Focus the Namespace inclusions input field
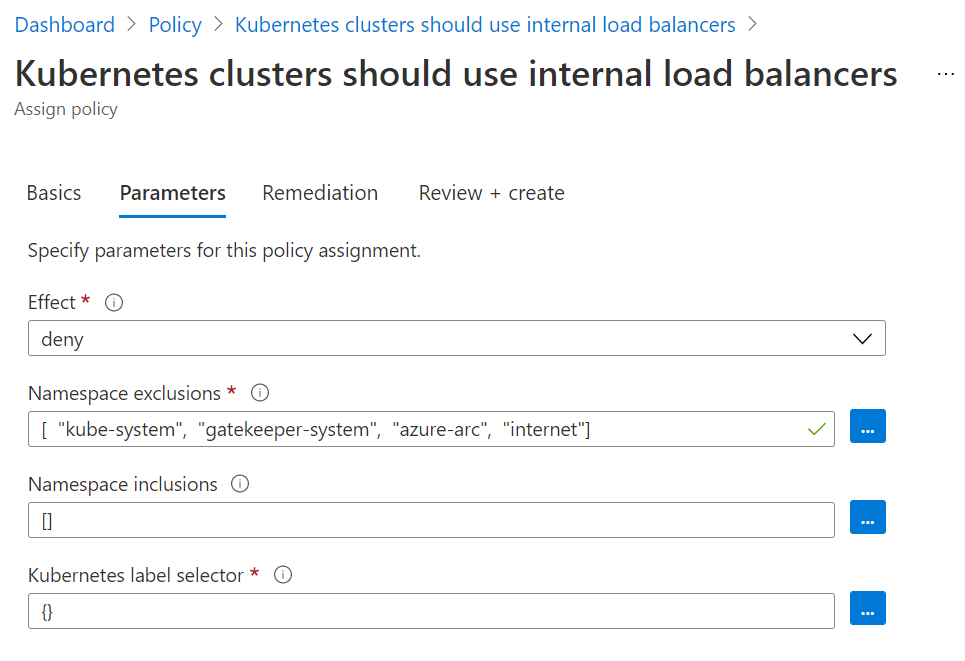The height and width of the screenshot is (661, 965). (x=431, y=520)
